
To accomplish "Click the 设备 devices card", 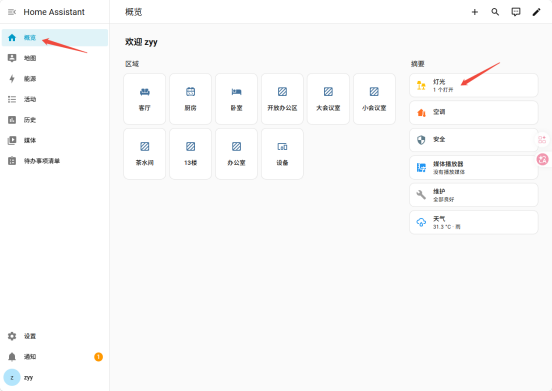I will point(282,154).
